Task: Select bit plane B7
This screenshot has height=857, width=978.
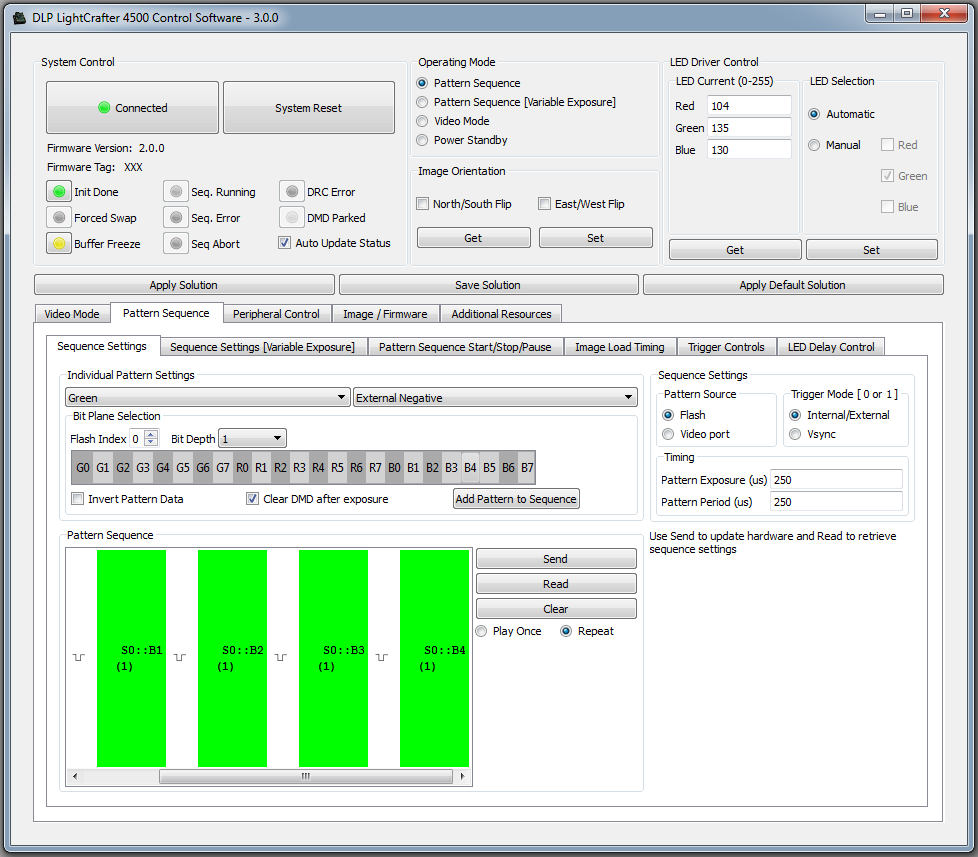Action: click(x=527, y=468)
